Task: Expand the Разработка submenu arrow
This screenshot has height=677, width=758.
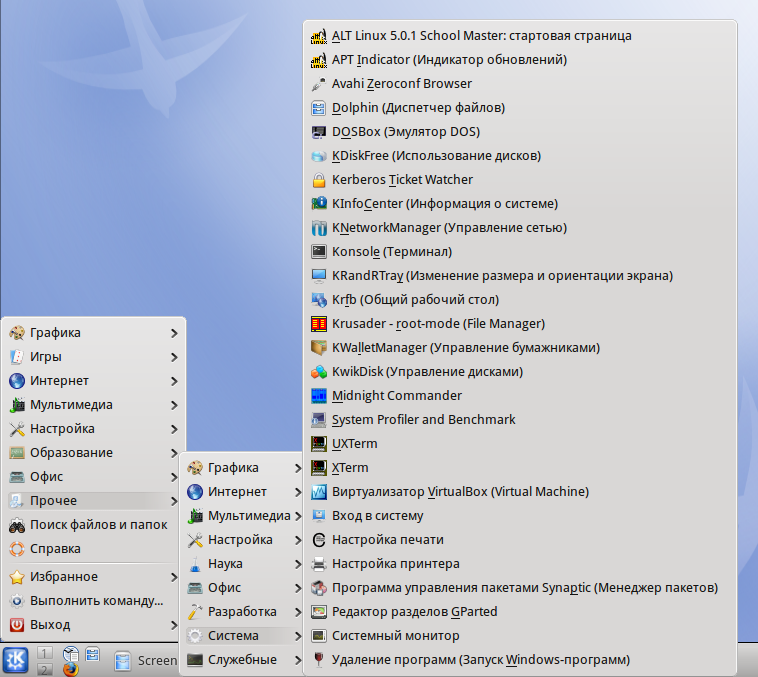Action: (x=298, y=612)
